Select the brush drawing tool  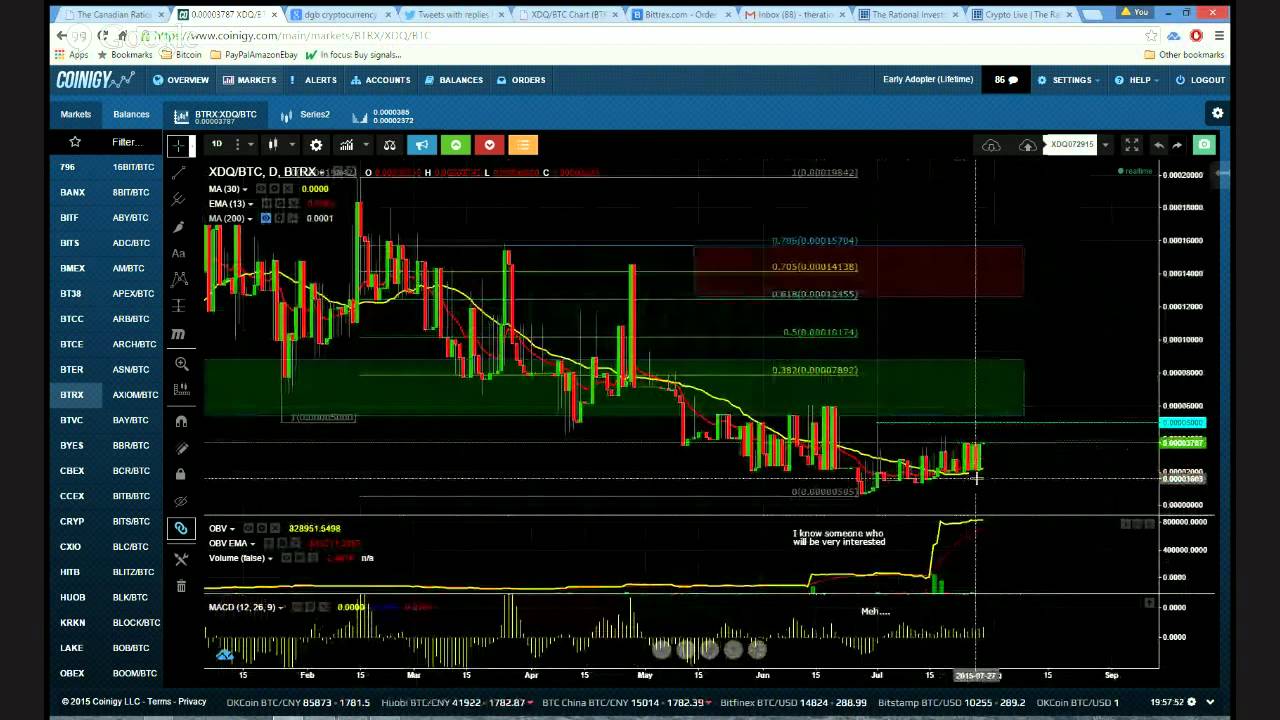[x=179, y=227]
